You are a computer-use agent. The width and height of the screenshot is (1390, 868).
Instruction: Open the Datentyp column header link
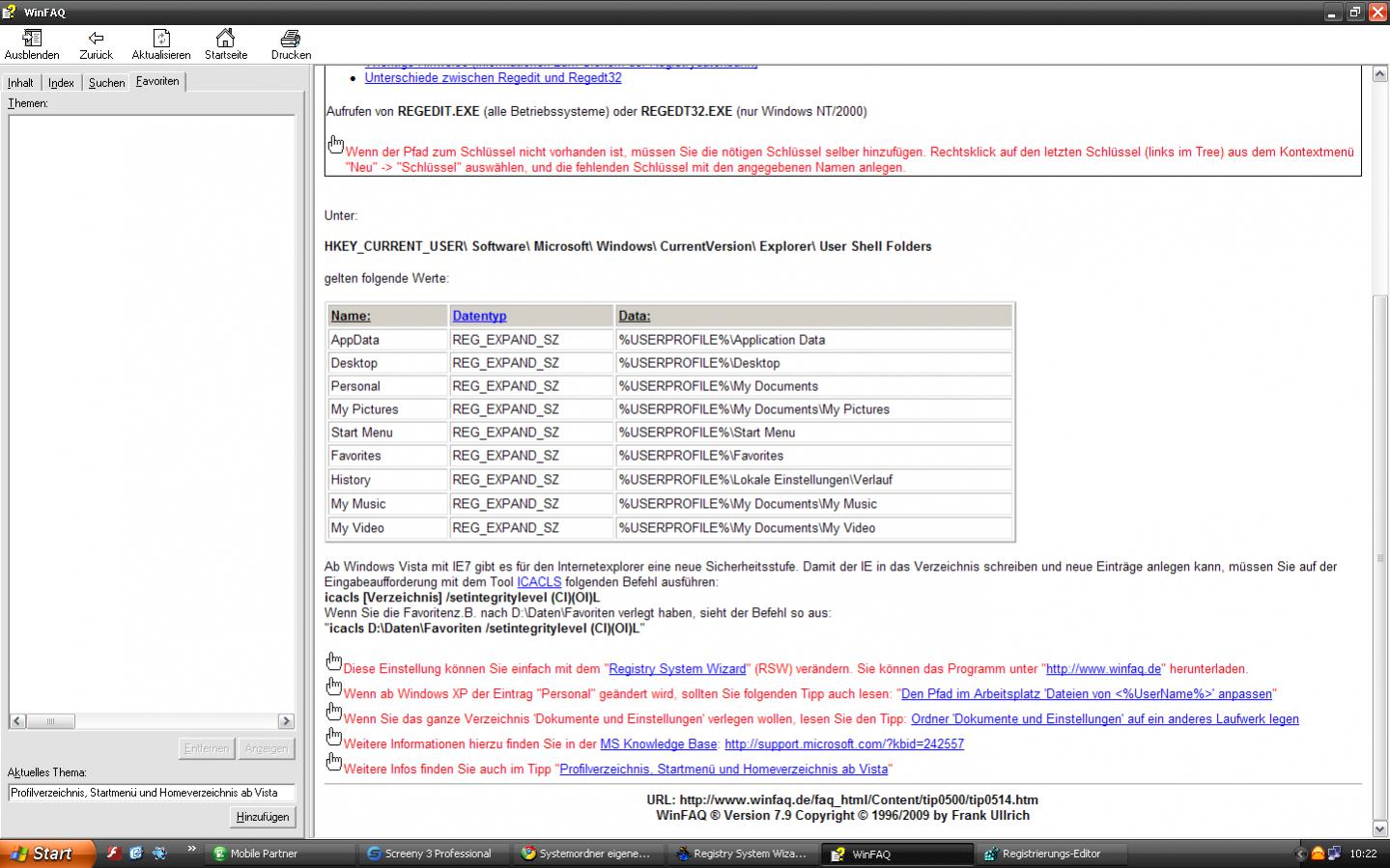point(479,316)
